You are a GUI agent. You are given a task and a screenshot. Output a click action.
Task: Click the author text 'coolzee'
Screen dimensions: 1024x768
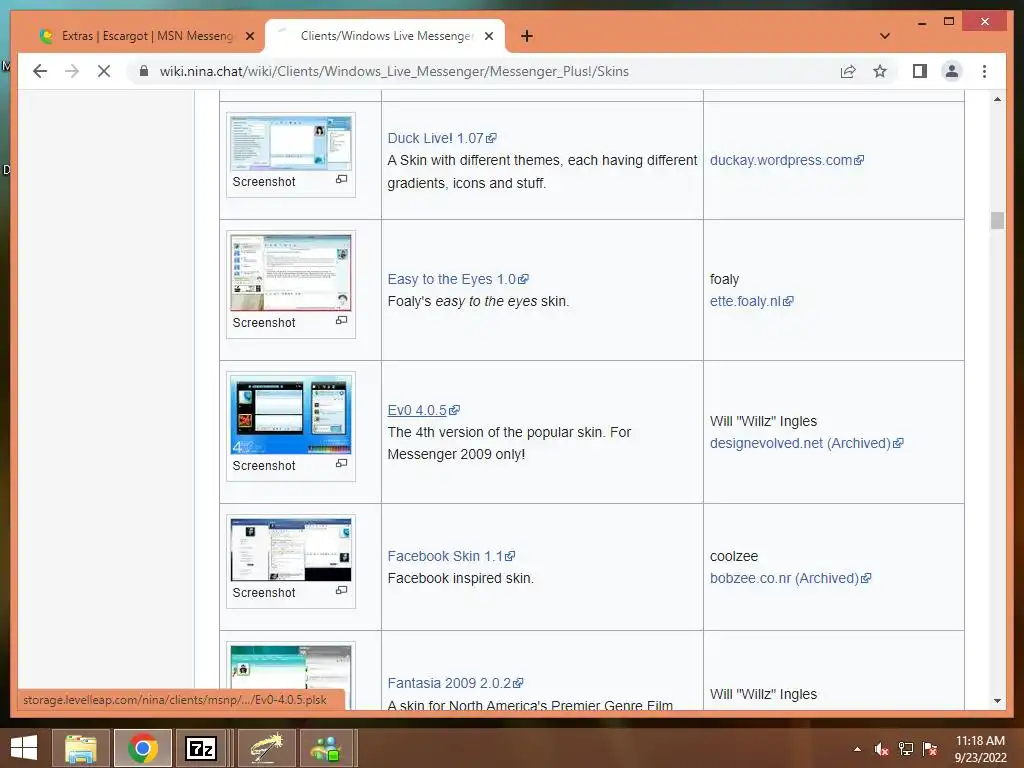pyautogui.click(x=734, y=556)
